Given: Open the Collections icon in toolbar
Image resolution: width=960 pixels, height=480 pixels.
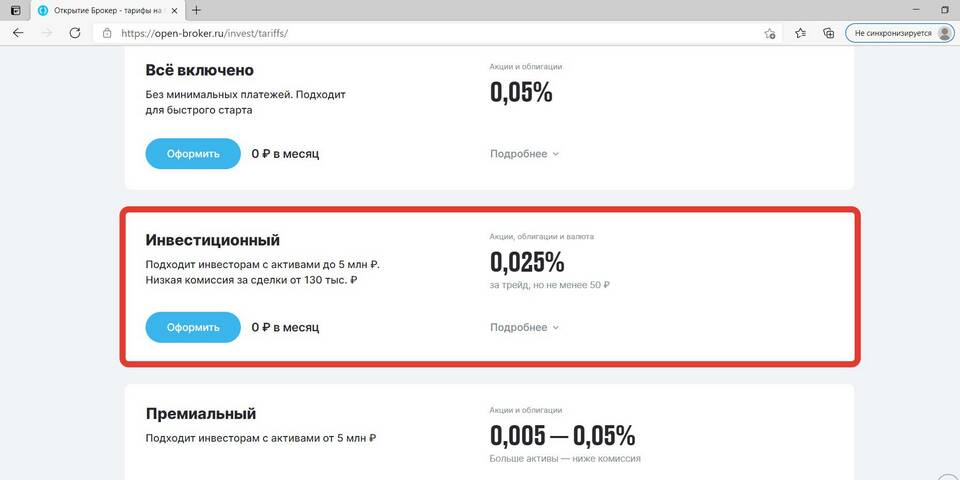Looking at the screenshot, I should 828,33.
